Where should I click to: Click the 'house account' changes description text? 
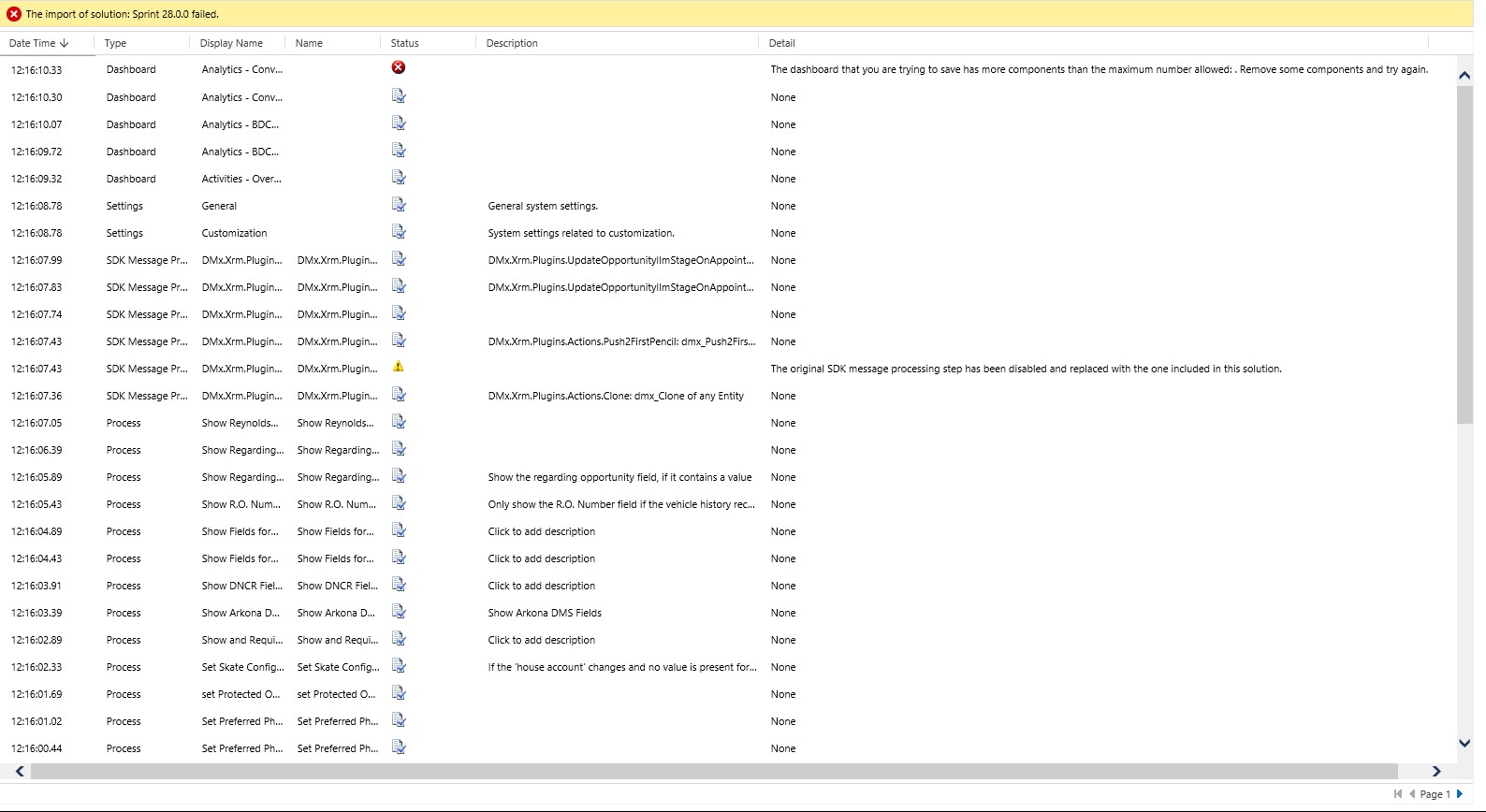[622, 667]
